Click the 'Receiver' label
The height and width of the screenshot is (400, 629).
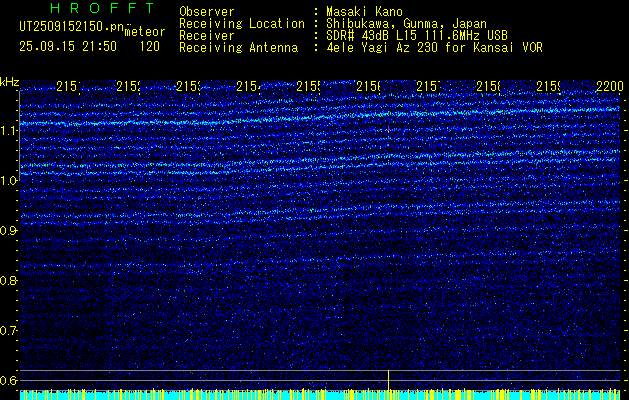[x=207, y=36]
